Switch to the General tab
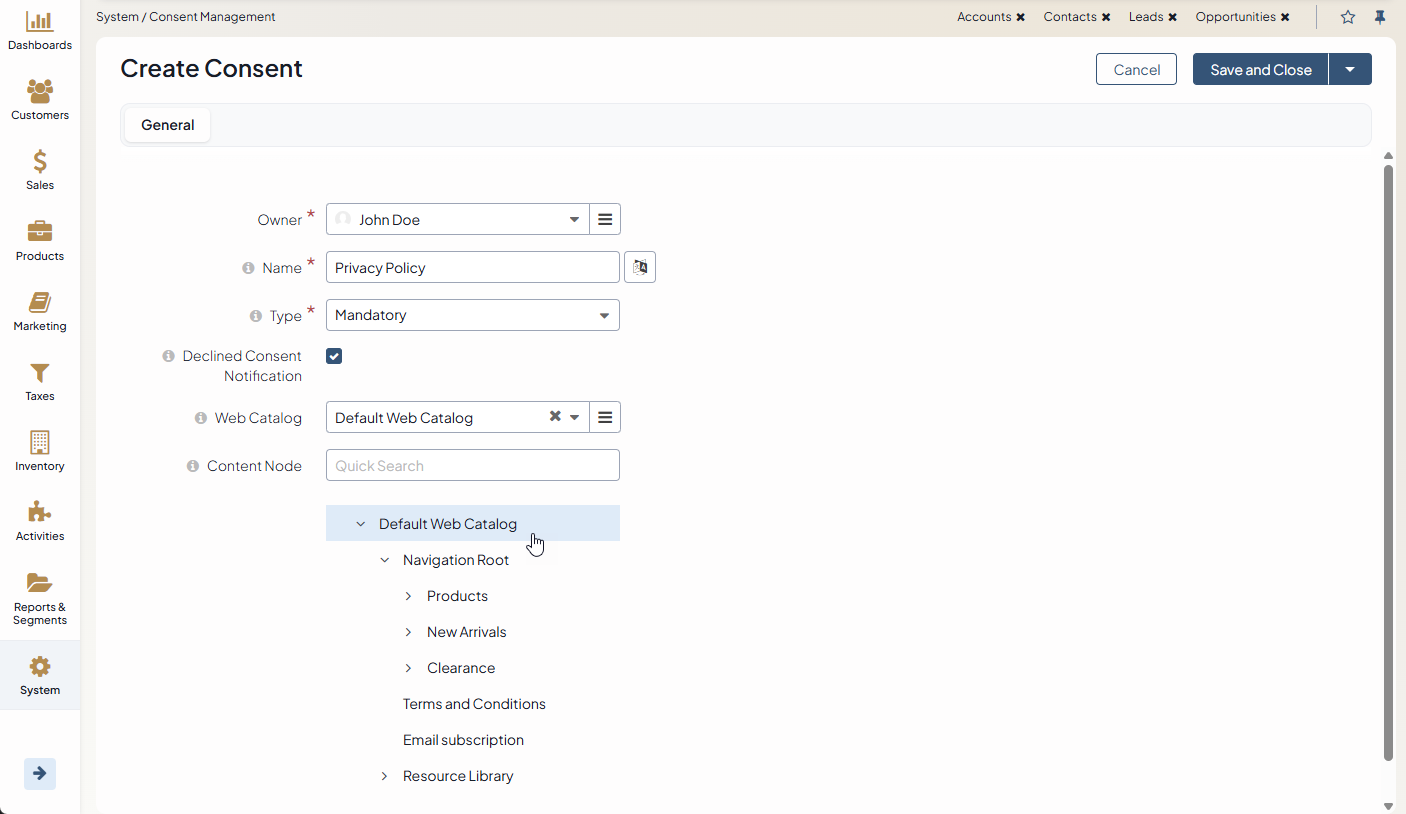 [x=167, y=125]
